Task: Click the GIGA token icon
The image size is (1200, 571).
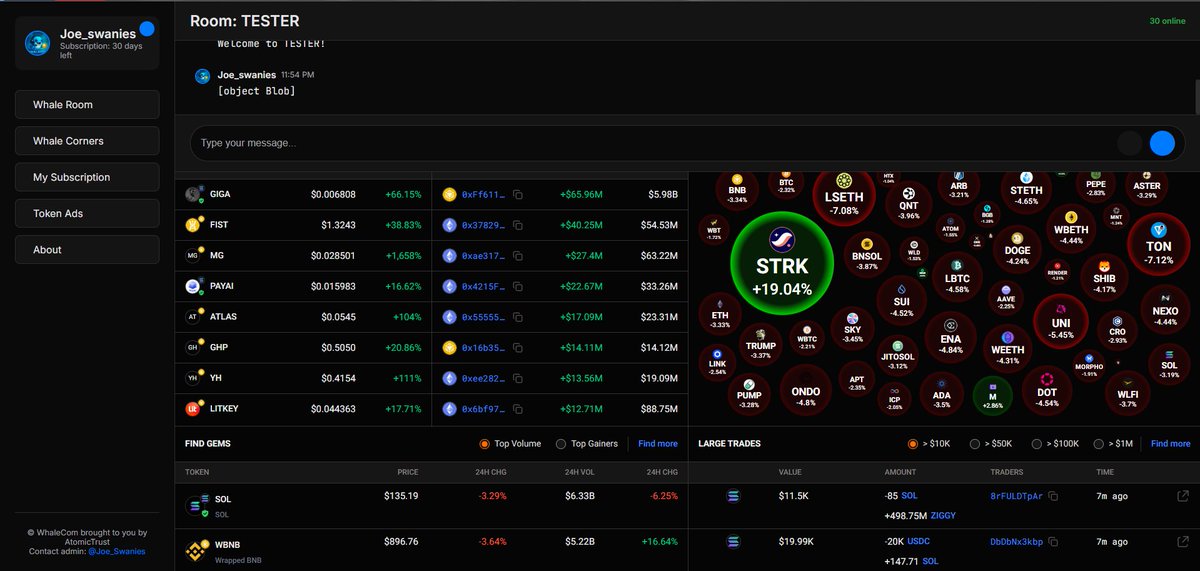Action: click(x=193, y=194)
